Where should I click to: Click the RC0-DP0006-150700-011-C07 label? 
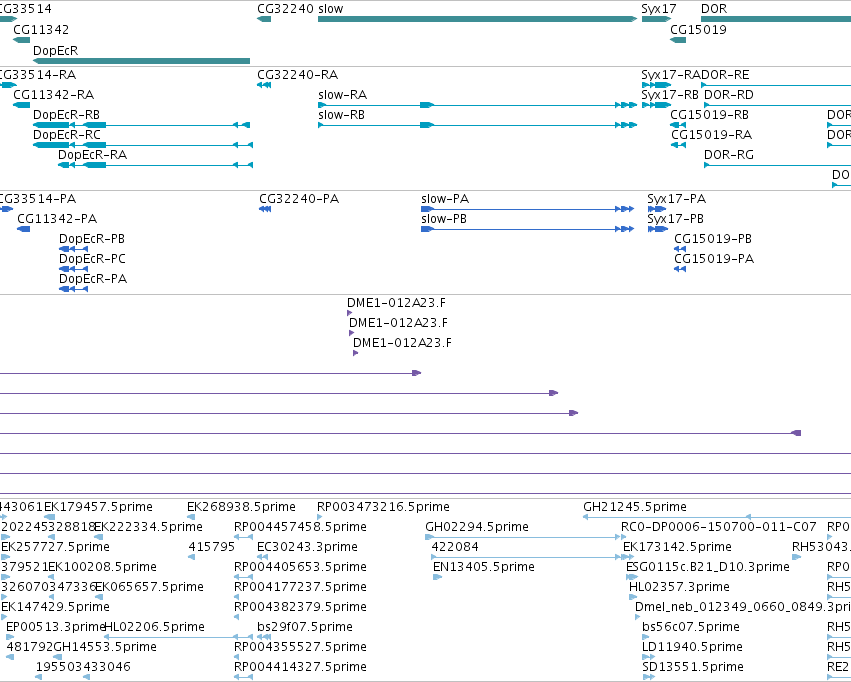pos(719,527)
